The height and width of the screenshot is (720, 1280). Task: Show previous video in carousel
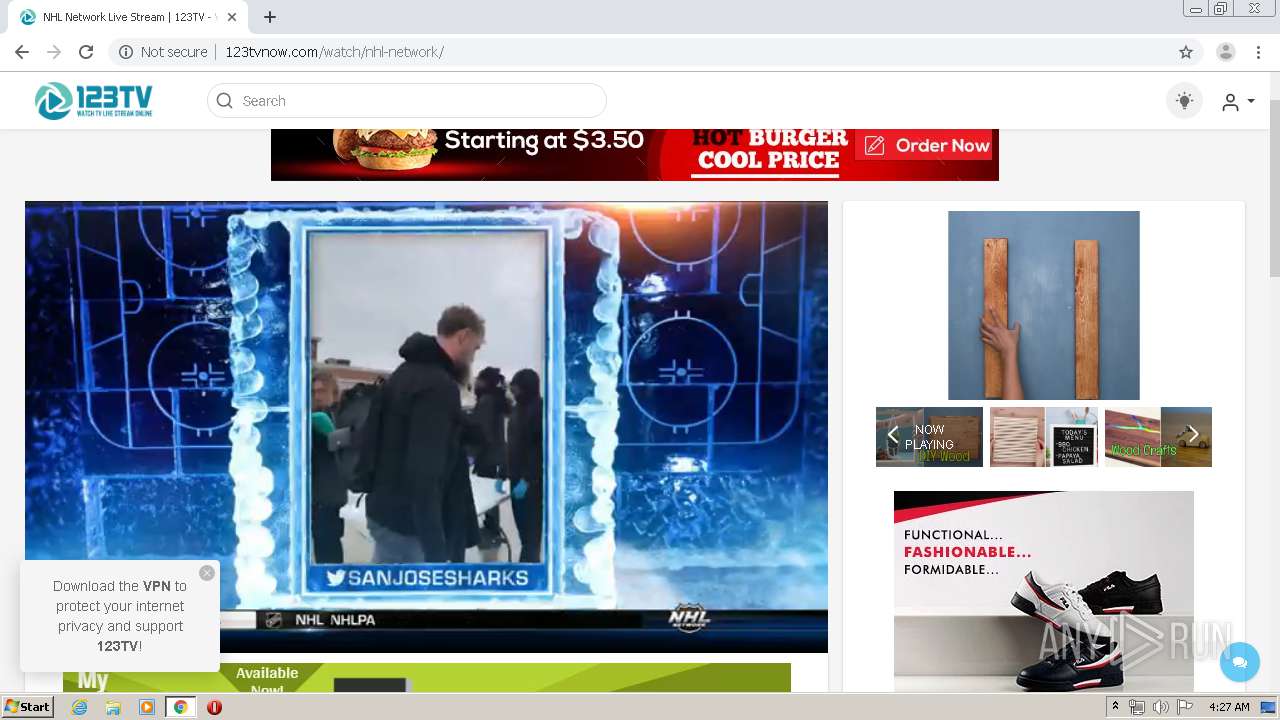click(x=893, y=435)
